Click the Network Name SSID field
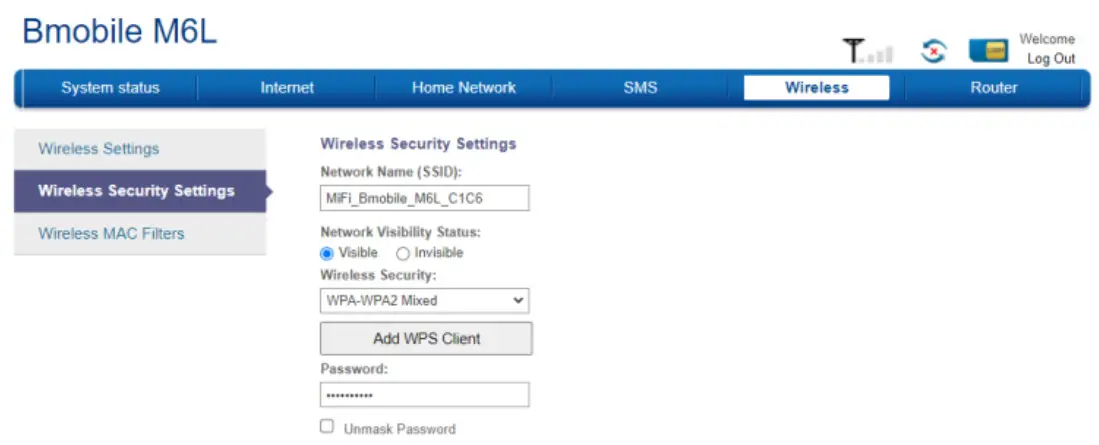This screenshot has height=445, width=1099. (x=424, y=198)
